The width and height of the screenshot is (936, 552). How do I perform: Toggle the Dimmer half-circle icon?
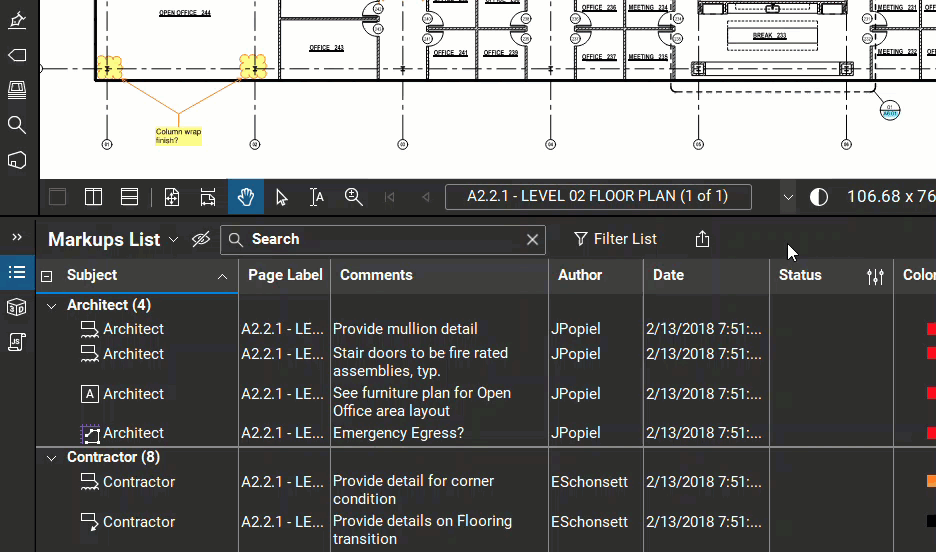point(818,196)
